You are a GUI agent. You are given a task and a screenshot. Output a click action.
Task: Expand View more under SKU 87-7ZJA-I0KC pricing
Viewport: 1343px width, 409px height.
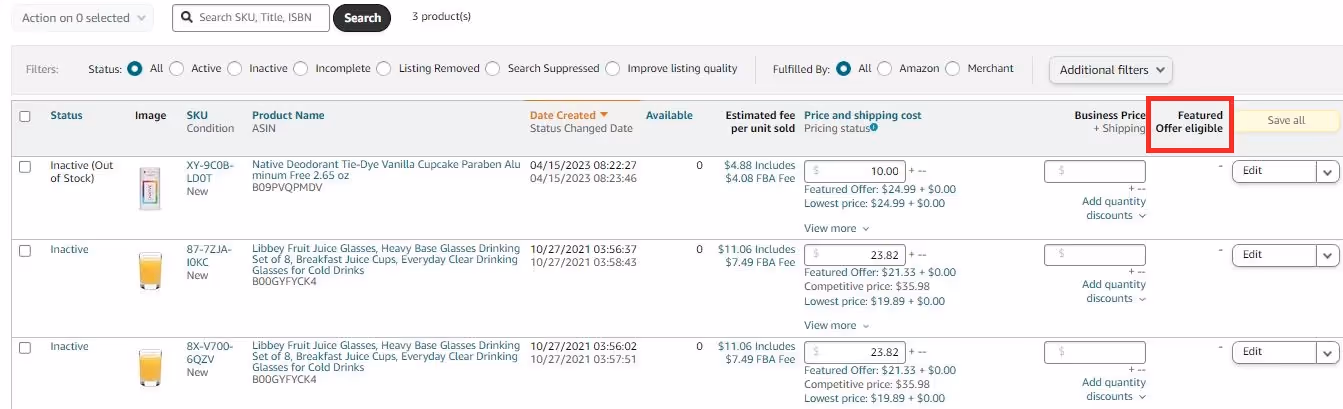837,325
